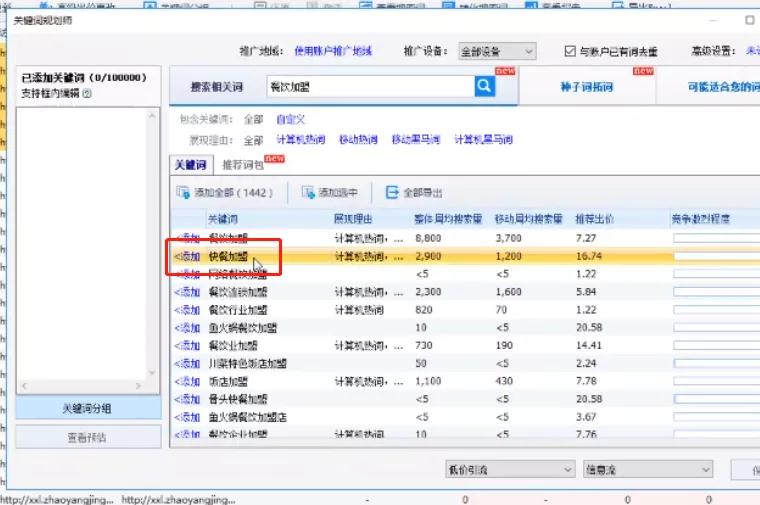Filter by 计算机黑马词
760x505 pixels.
click(483, 140)
